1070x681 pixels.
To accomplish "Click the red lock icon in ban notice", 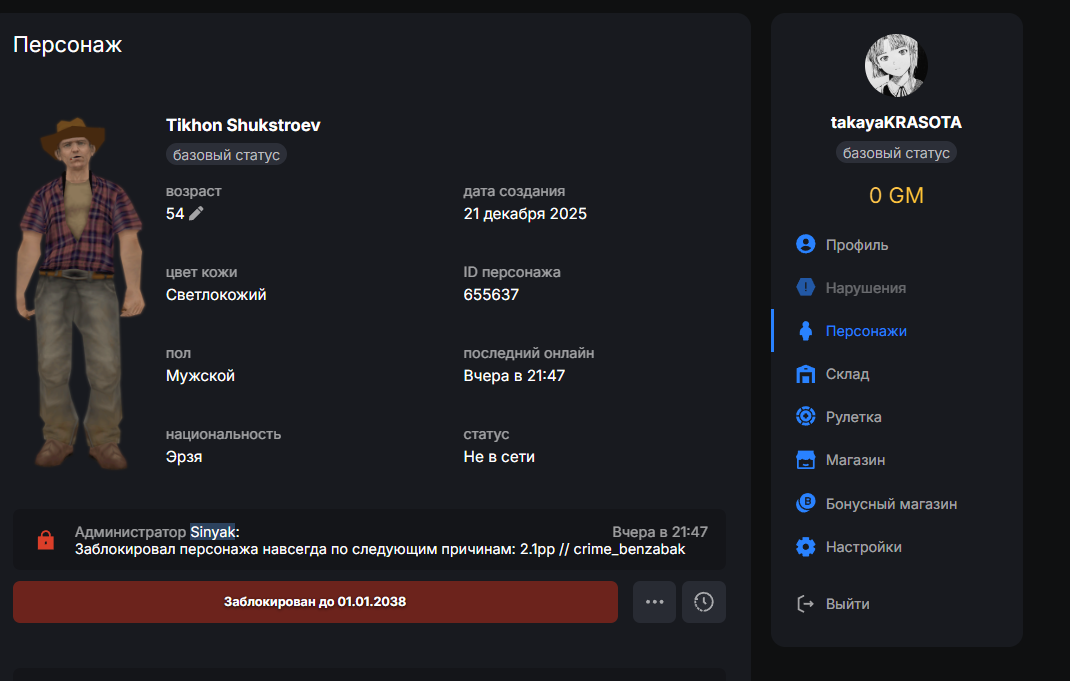I will [45, 540].
